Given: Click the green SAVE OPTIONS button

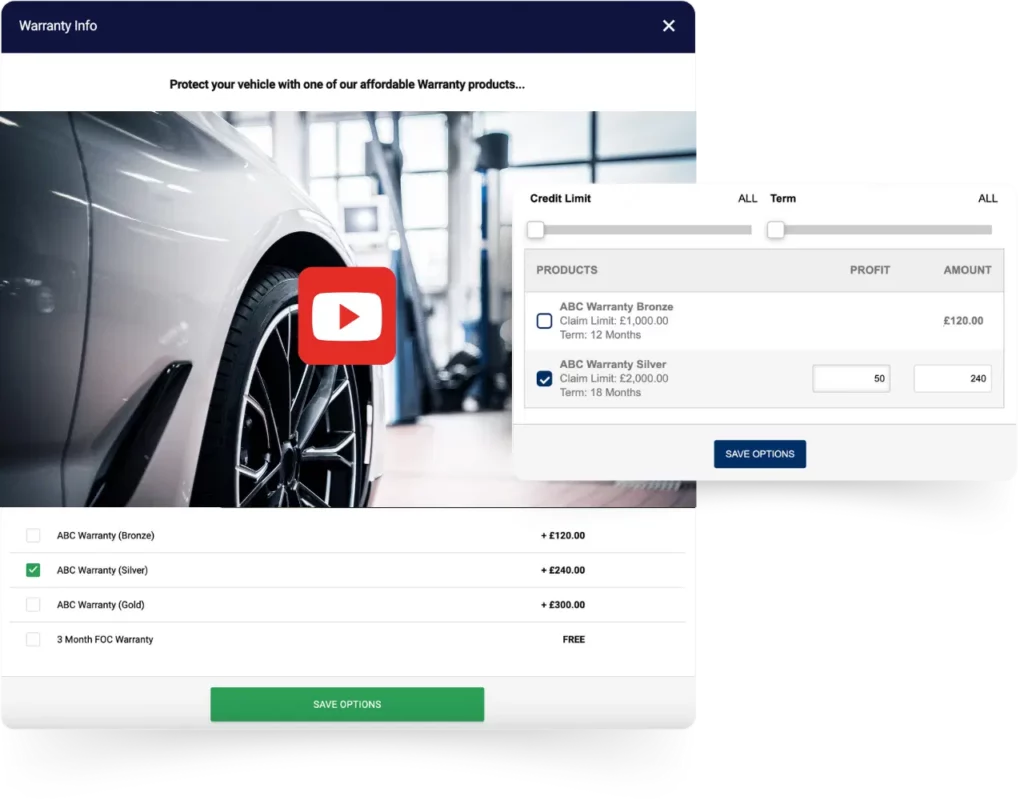Looking at the screenshot, I should (x=347, y=704).
